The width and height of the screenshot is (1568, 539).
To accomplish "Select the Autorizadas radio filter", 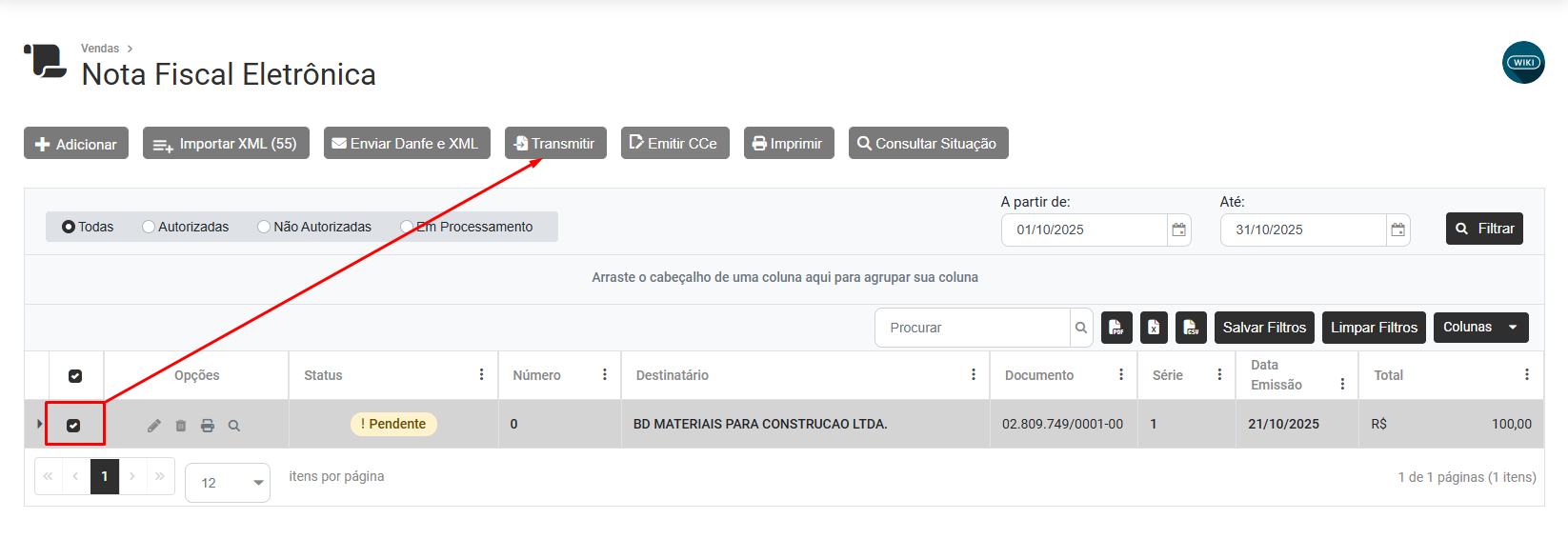I will point(149,227).
